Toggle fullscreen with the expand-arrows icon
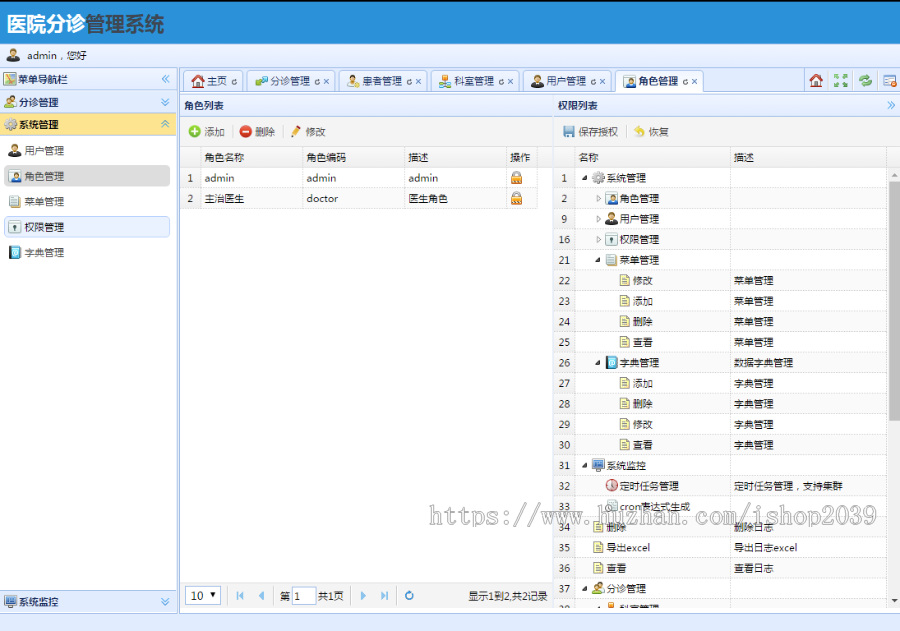The height and width of the screenshot is (631, 900). click(841, 80)
